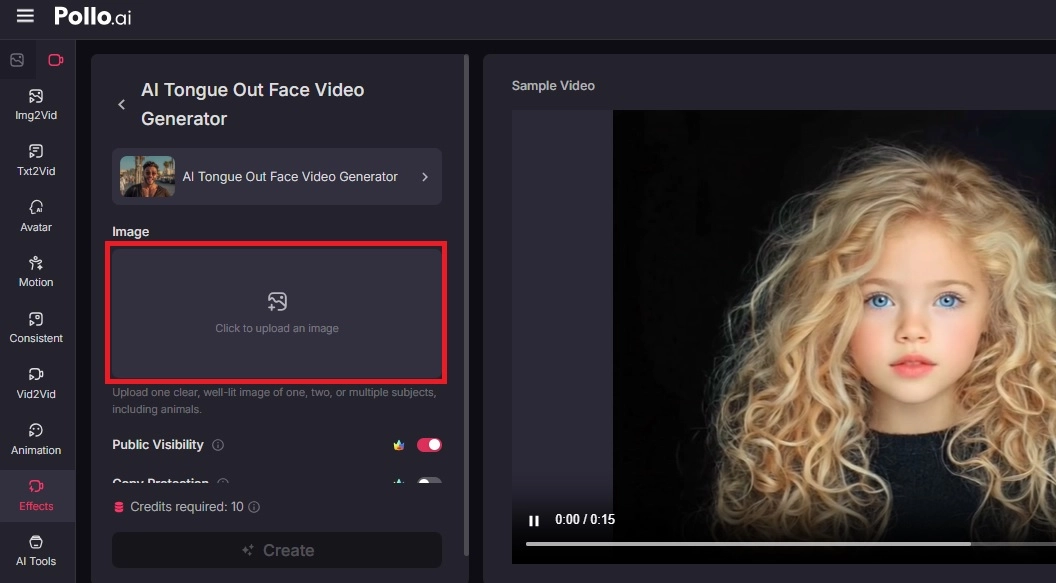This screenshot has height=583, width=1056.
Task: Open the AI Tools section
Action: pos(35,549)
